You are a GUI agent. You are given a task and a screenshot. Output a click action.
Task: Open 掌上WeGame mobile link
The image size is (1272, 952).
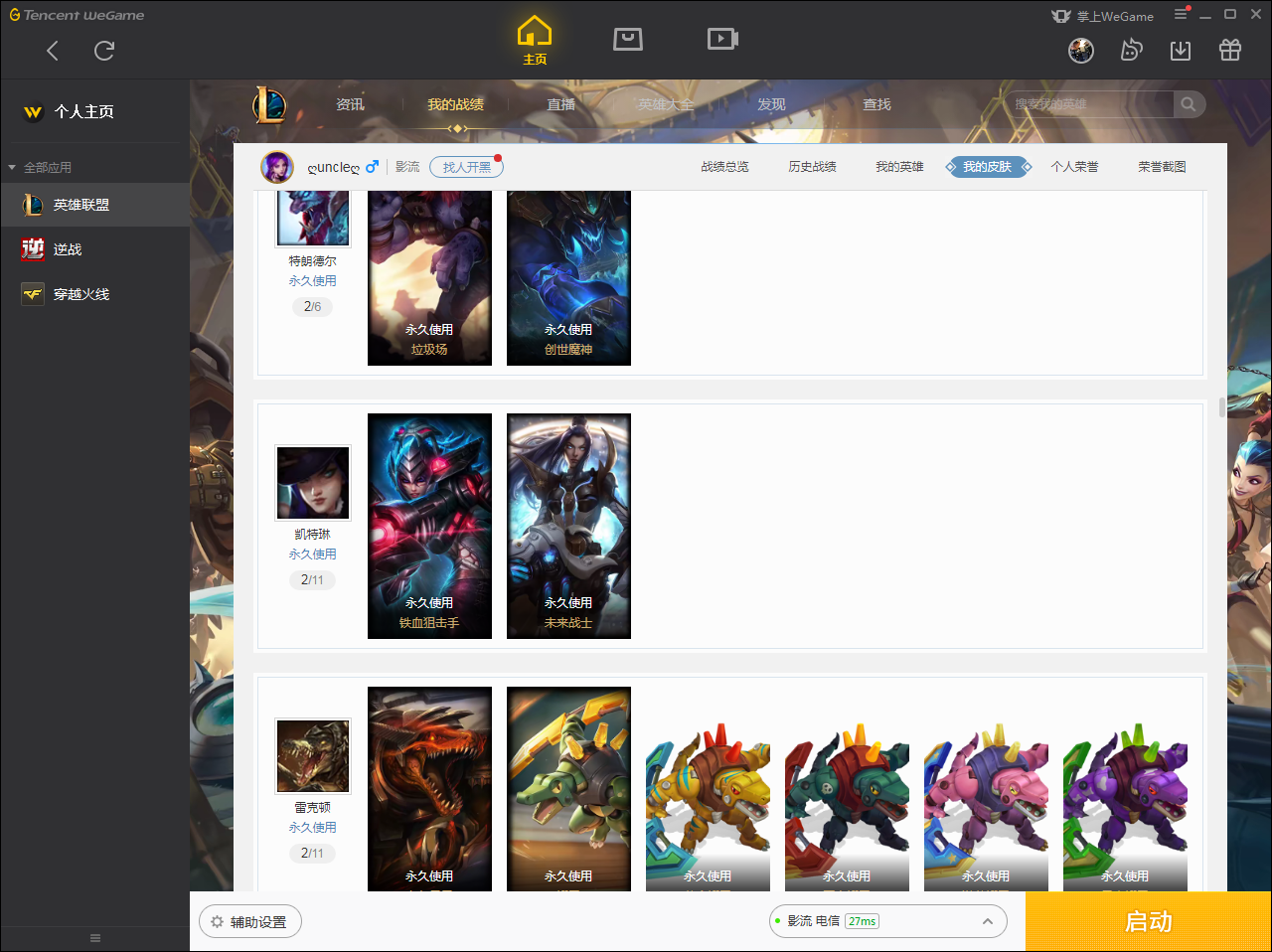[1103, 16]
